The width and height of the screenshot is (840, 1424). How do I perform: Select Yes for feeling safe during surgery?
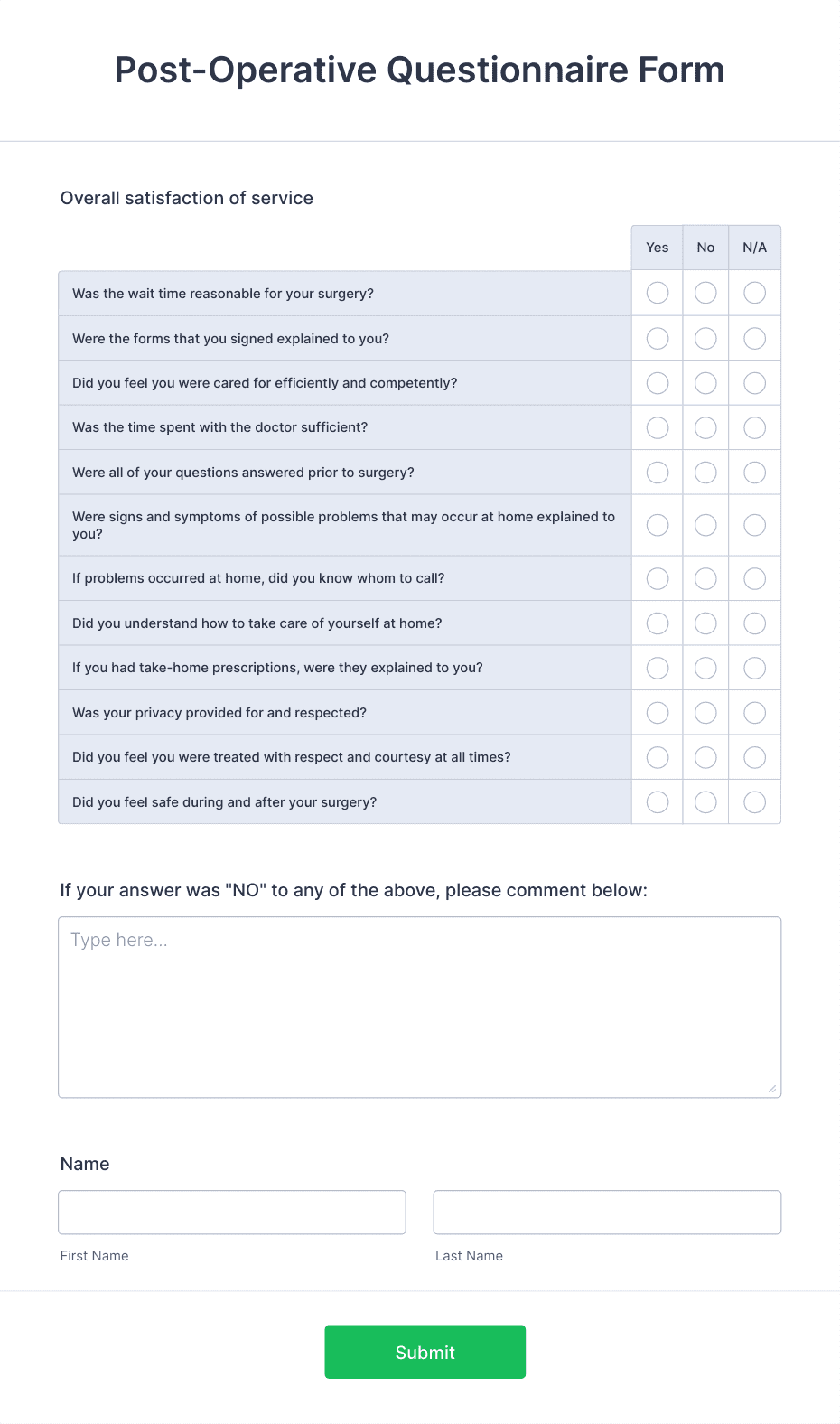pos(657,801)
